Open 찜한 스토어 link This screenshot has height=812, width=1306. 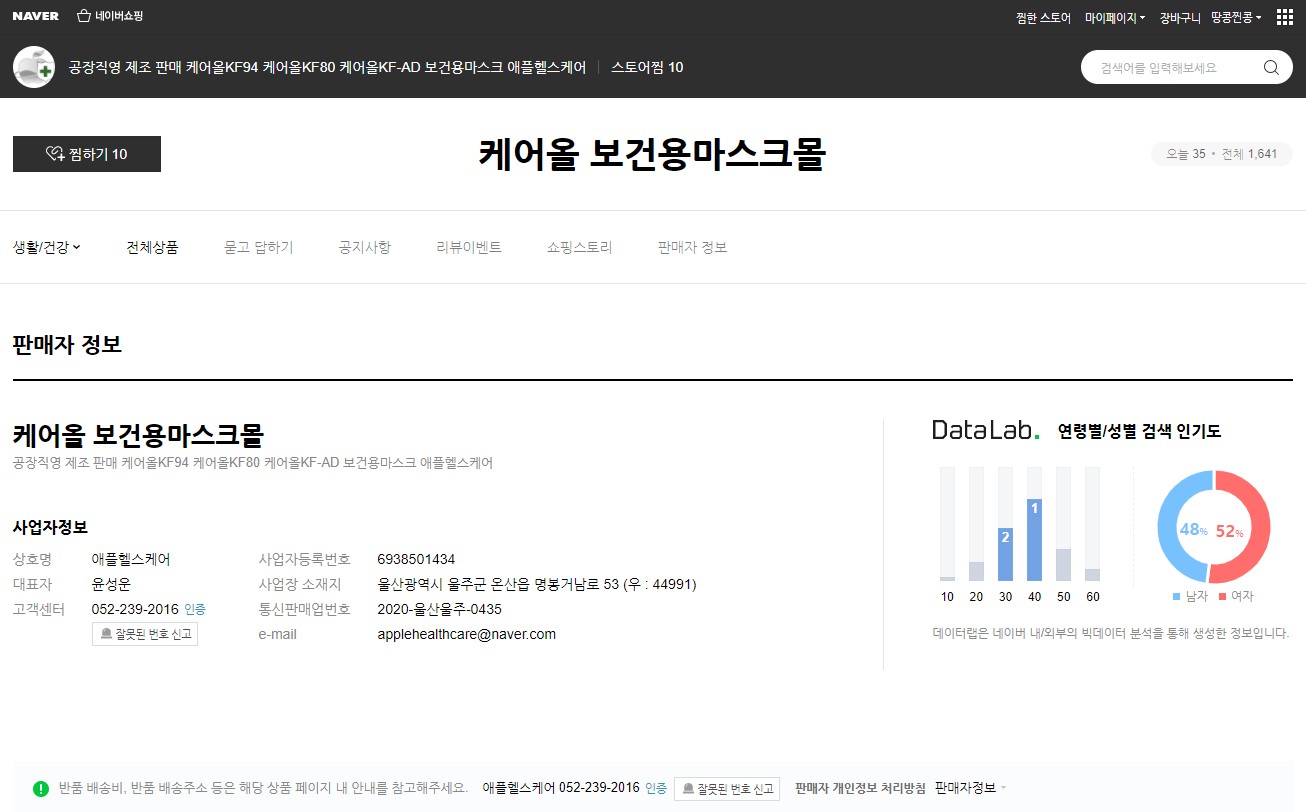1043,18
